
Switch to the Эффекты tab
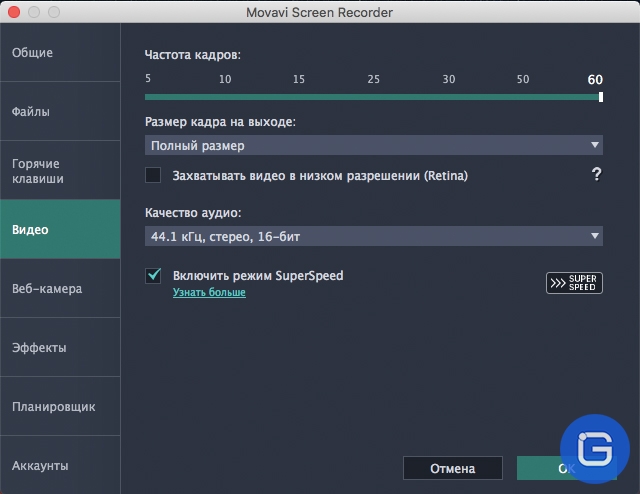click(60, 347)
